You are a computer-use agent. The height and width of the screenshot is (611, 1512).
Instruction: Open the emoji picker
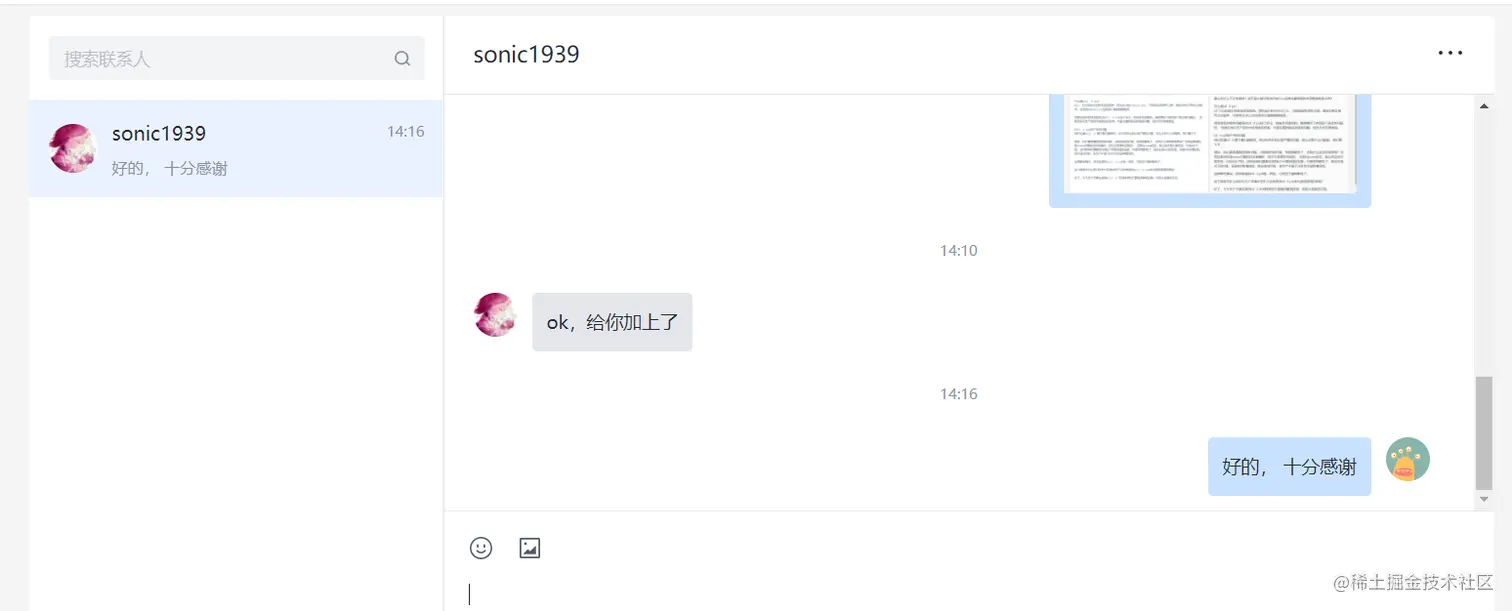click(x=481, y=547)
